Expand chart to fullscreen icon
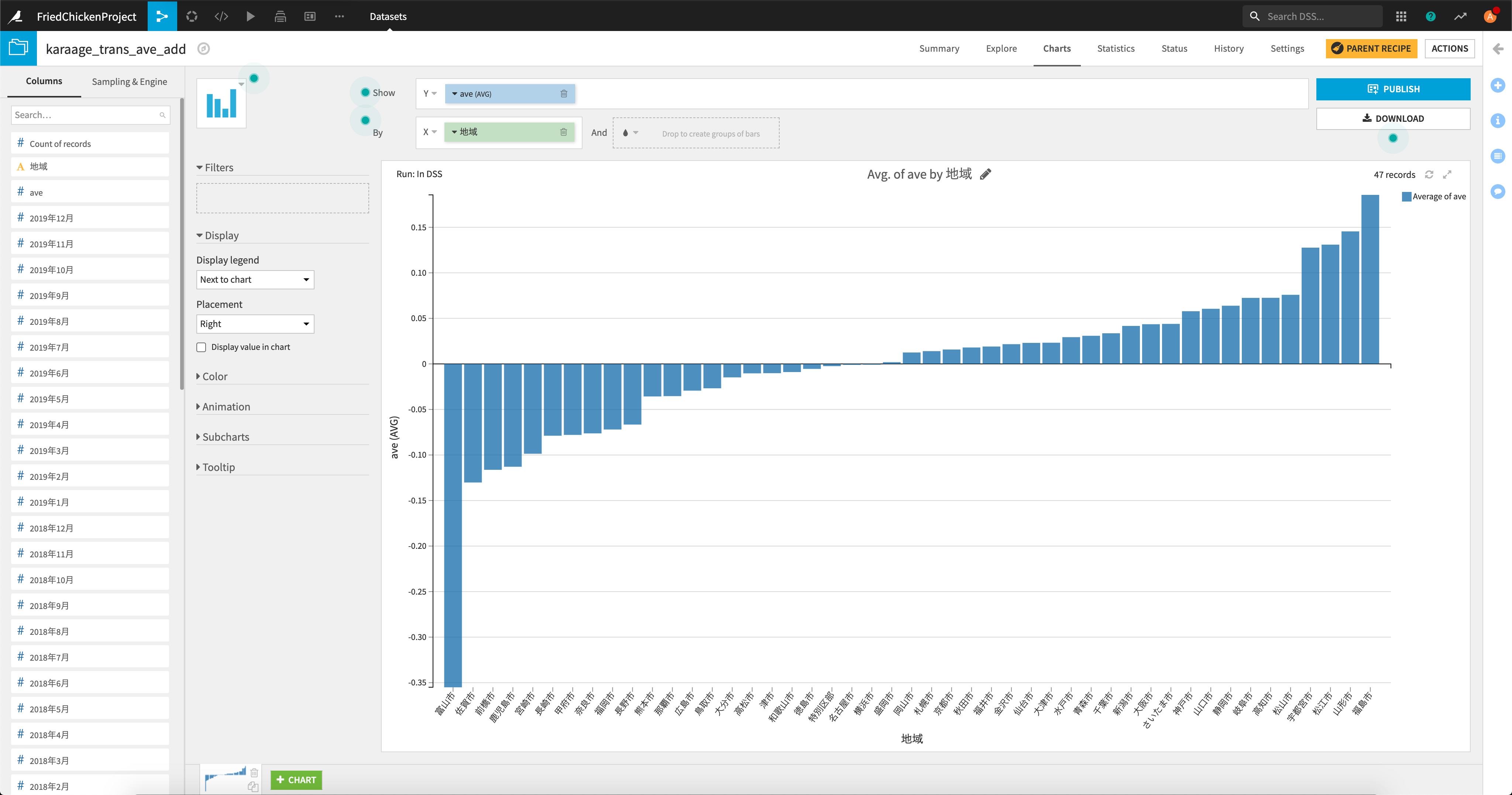Image resolution: width=1512 pixels, height=795 pixels. coord(1447,174)
